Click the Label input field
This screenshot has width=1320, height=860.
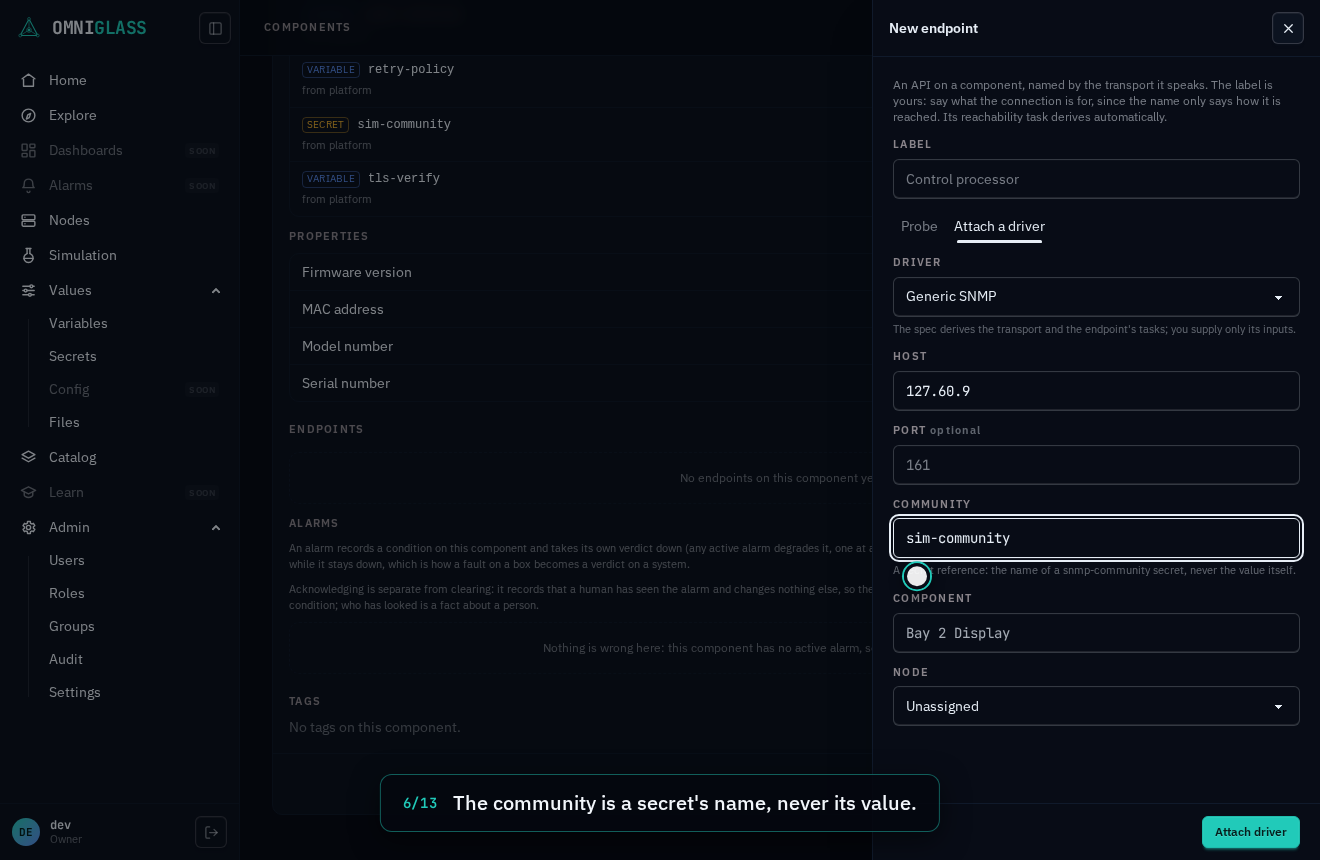1096,179
